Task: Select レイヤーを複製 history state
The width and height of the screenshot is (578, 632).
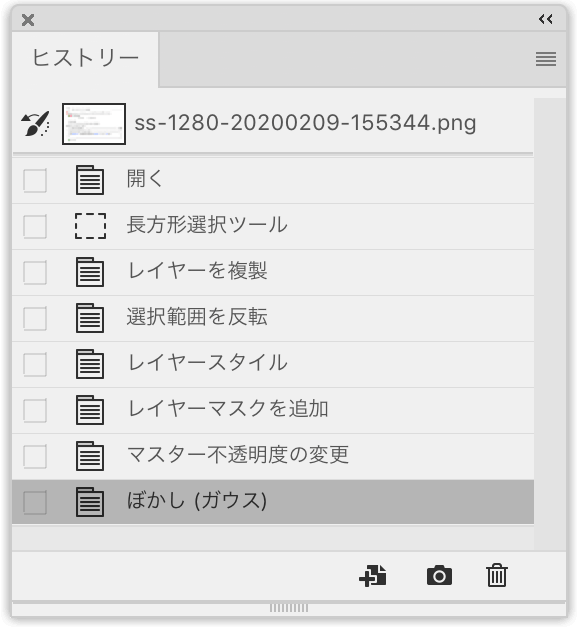Action: tap(273, 272)
